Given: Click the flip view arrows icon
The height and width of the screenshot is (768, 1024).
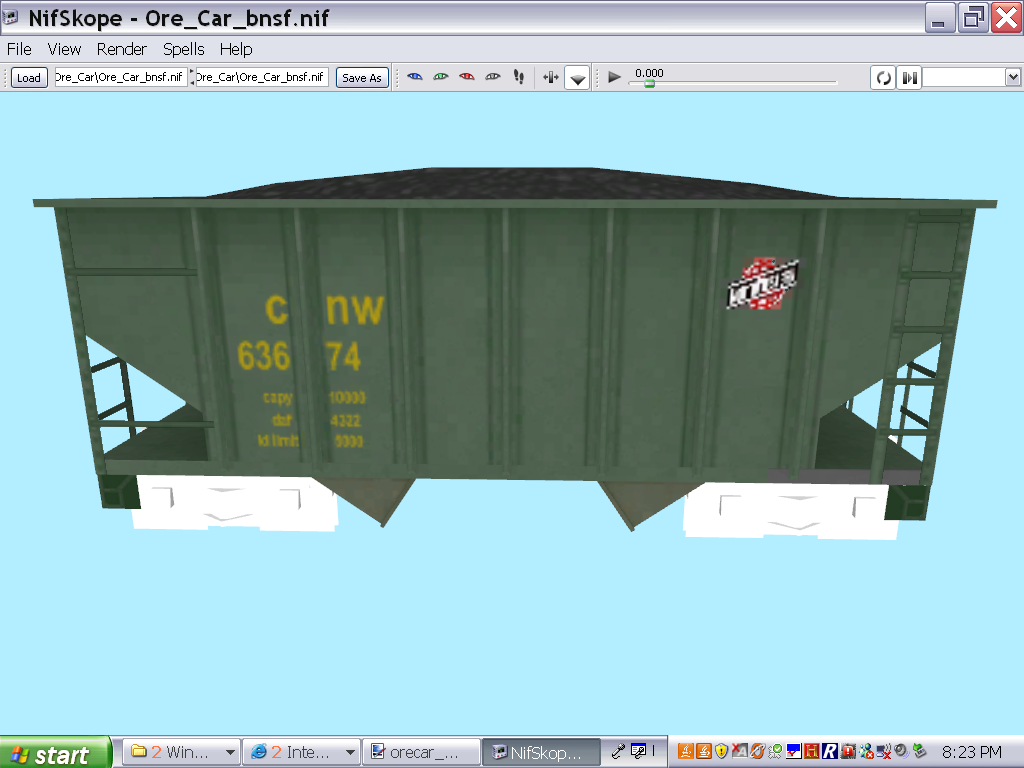Looking at the screenshot, I should pos(551,78).
